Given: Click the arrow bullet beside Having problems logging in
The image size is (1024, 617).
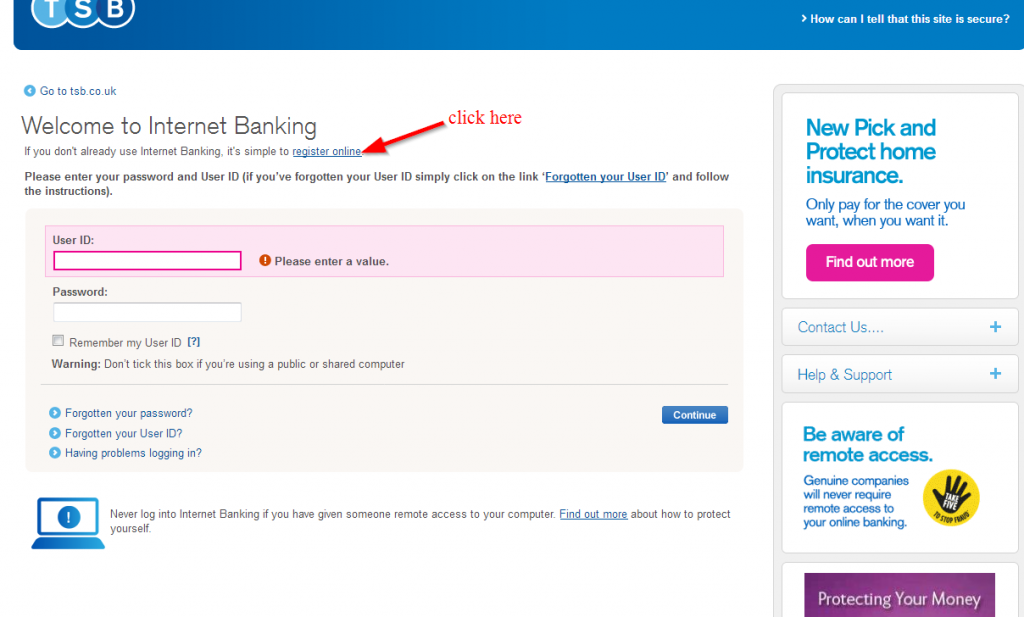Looking at the screenshot, I should click(55, 452).
